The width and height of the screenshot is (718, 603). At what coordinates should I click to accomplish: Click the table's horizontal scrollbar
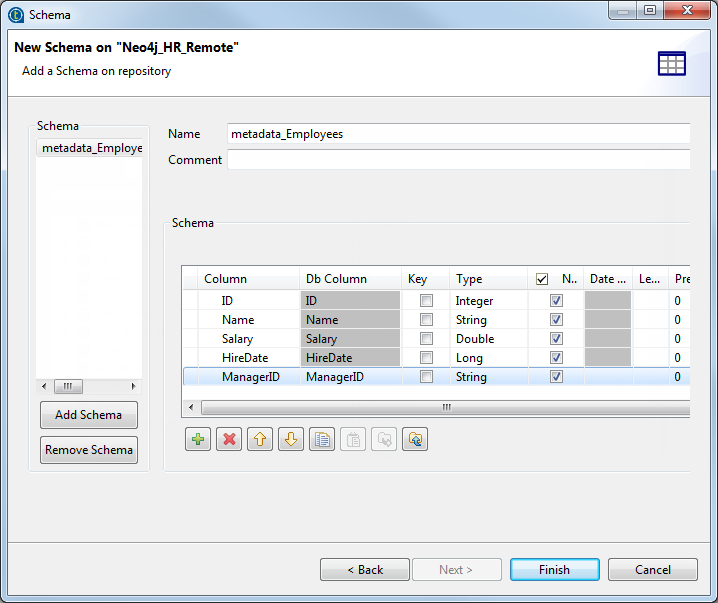(446, 407)
